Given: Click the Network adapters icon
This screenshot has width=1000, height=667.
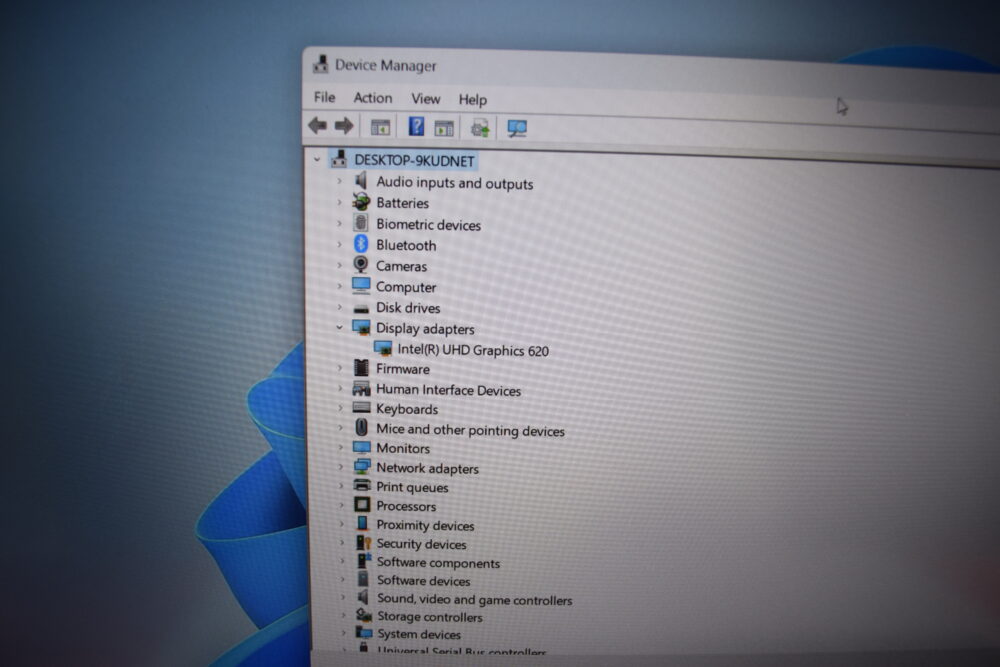Looking at the screenshot, I should (362, 467).
